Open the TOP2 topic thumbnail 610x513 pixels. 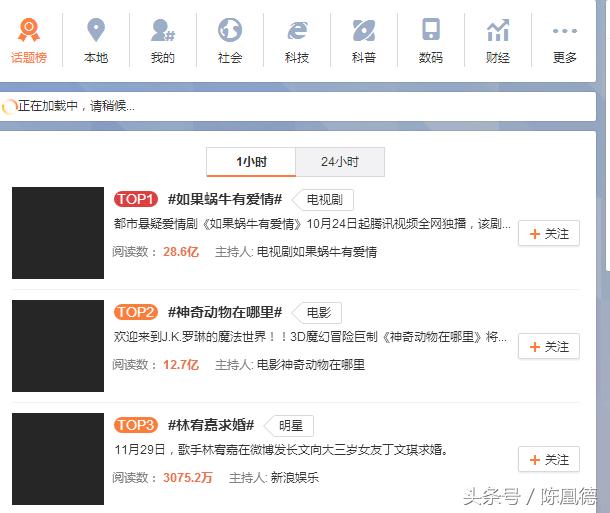coord(58,346)
